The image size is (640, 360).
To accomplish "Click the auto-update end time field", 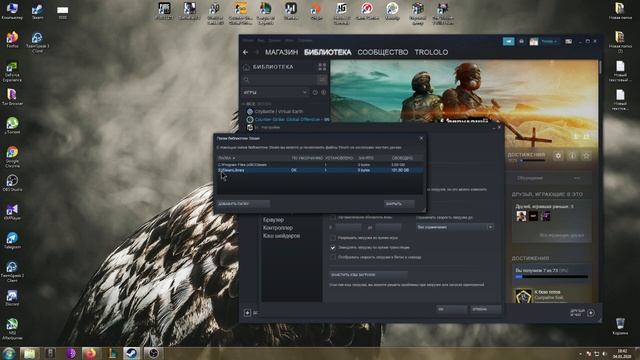I will tap(388, 227).
